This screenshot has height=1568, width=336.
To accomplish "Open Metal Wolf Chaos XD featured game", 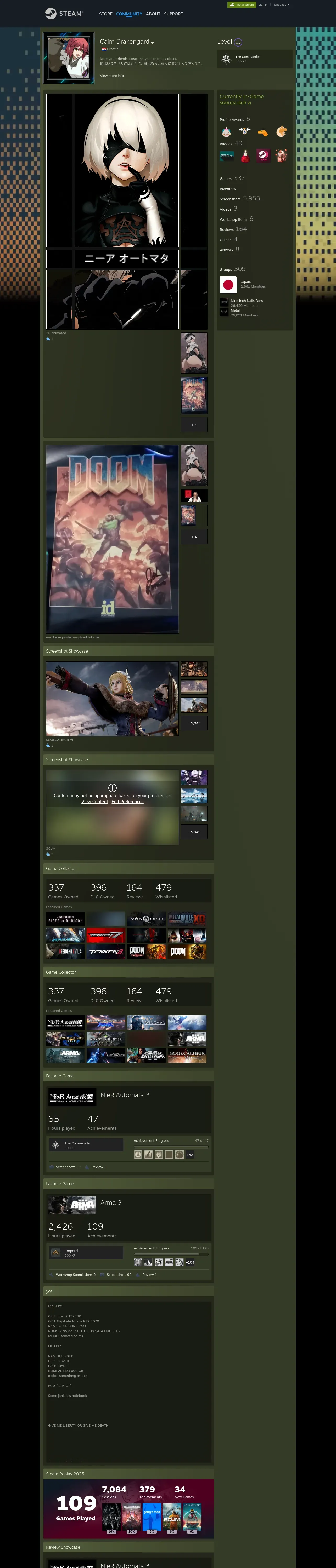I will point(187,919).
